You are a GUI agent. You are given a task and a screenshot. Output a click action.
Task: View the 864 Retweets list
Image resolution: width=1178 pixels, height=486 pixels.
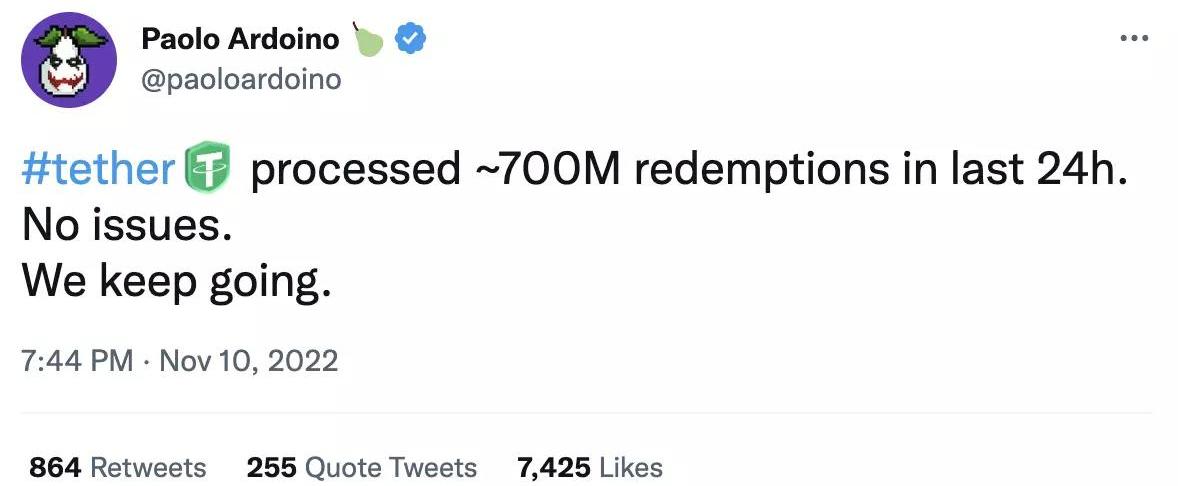click(x=118, y=467)
